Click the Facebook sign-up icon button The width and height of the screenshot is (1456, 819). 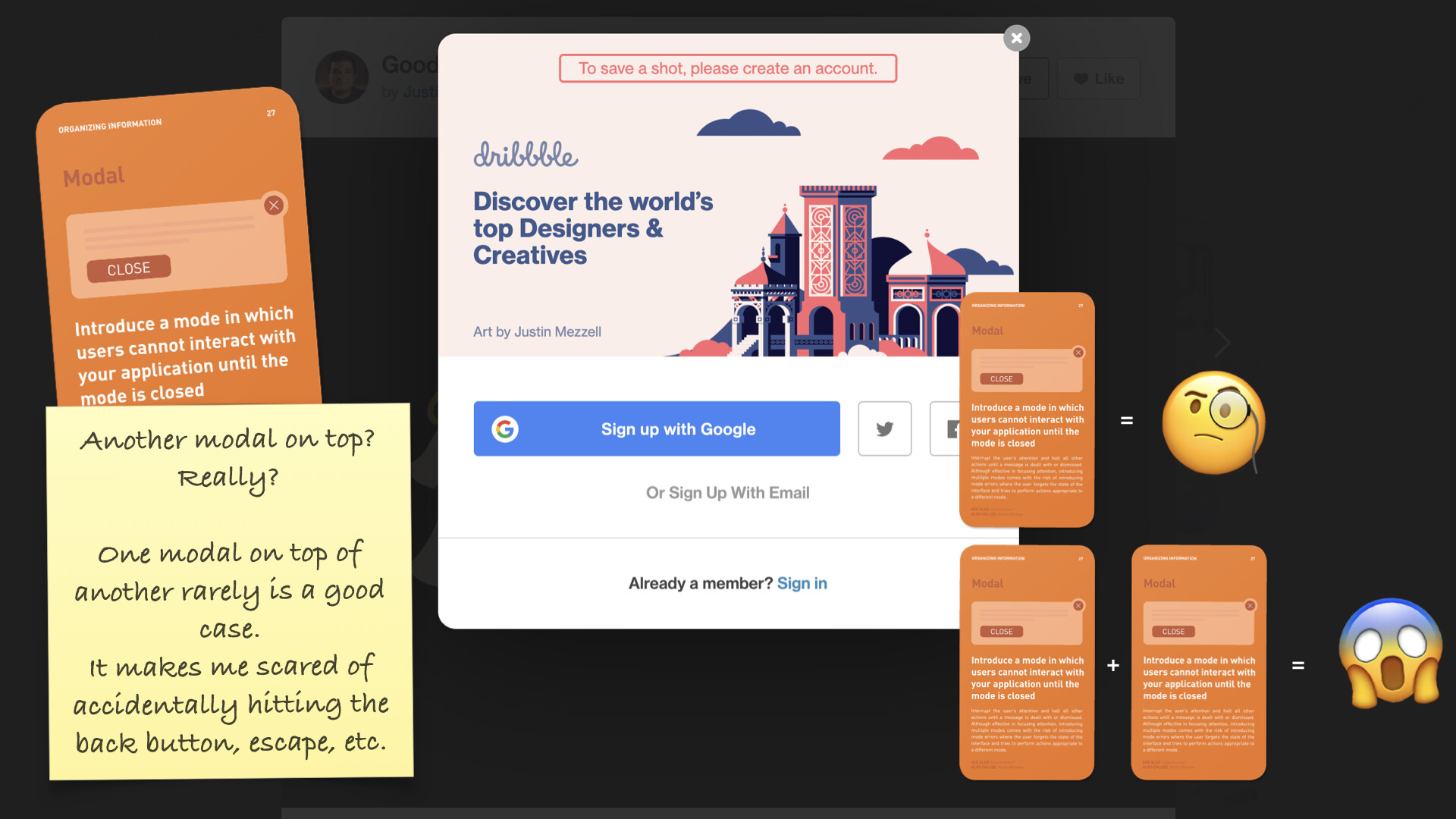(946, 428)
